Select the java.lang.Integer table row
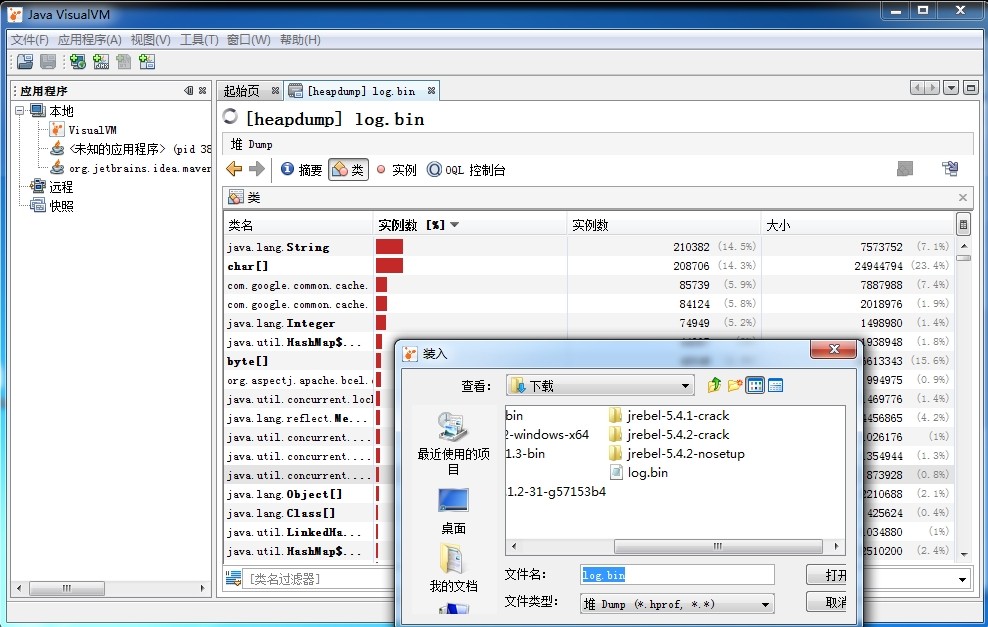The image size is (988, 627). [x=589, y=323]
